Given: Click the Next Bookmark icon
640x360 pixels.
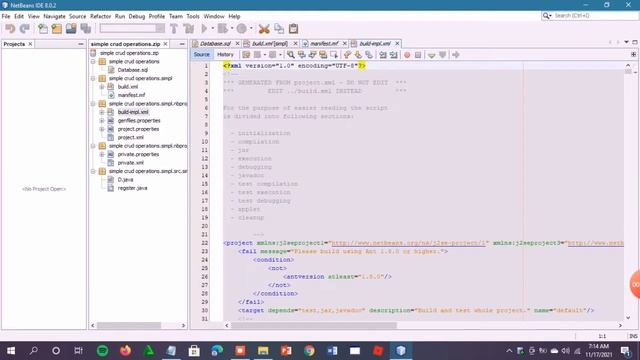Looking at the screenshot, I should tap(358, 55).
